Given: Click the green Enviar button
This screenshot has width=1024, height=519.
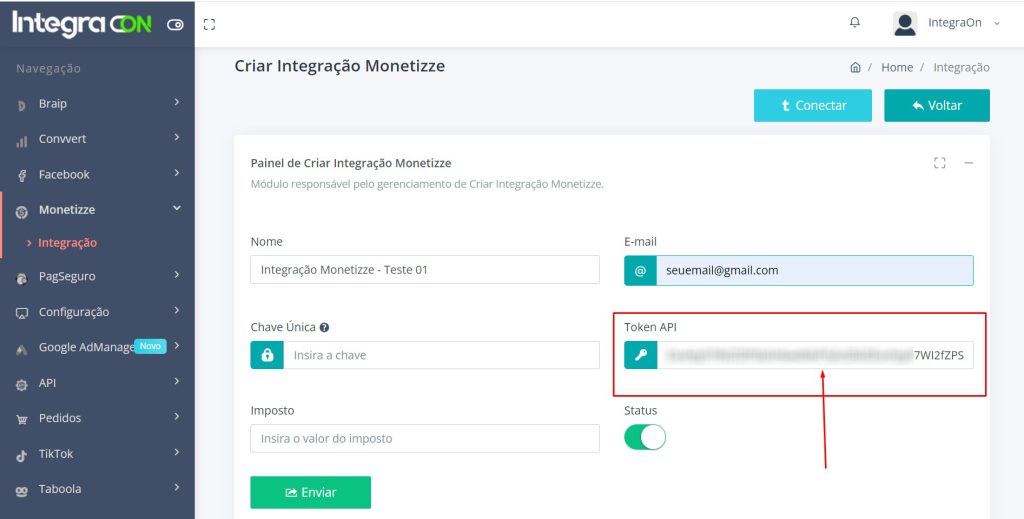Looking at the screenshot, I should point(310,492).
